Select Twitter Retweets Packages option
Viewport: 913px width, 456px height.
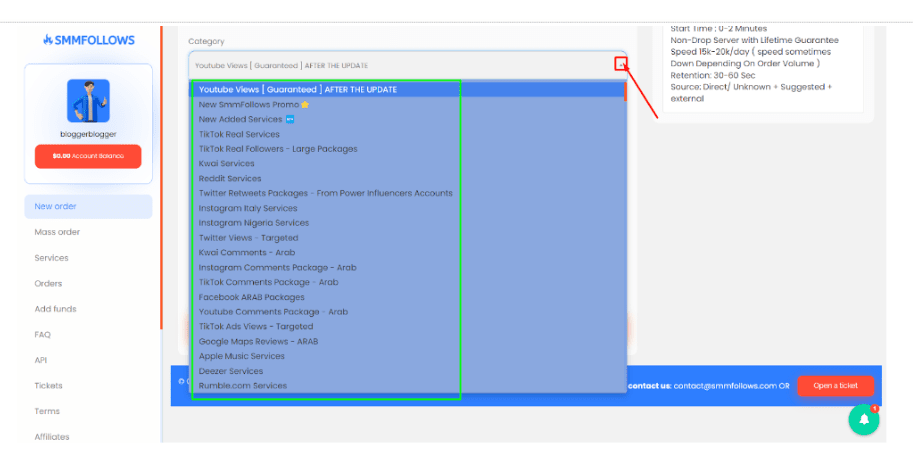tap(408, 193)
